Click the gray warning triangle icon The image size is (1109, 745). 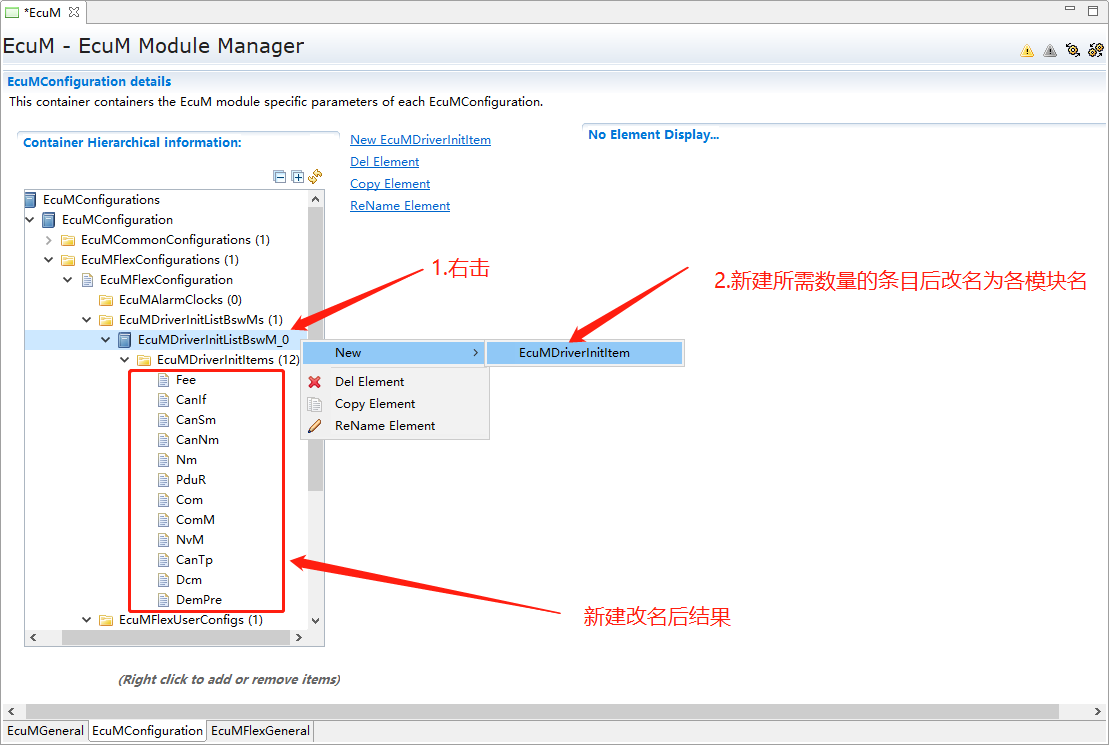(x=1050, y=51)
